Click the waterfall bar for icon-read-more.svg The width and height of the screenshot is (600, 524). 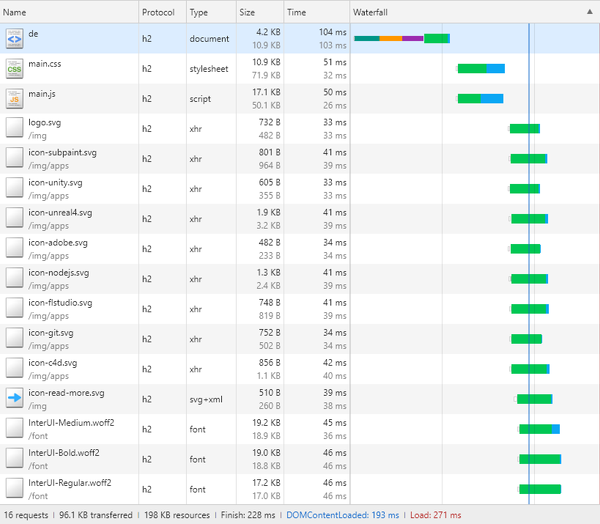pos(535,399)
